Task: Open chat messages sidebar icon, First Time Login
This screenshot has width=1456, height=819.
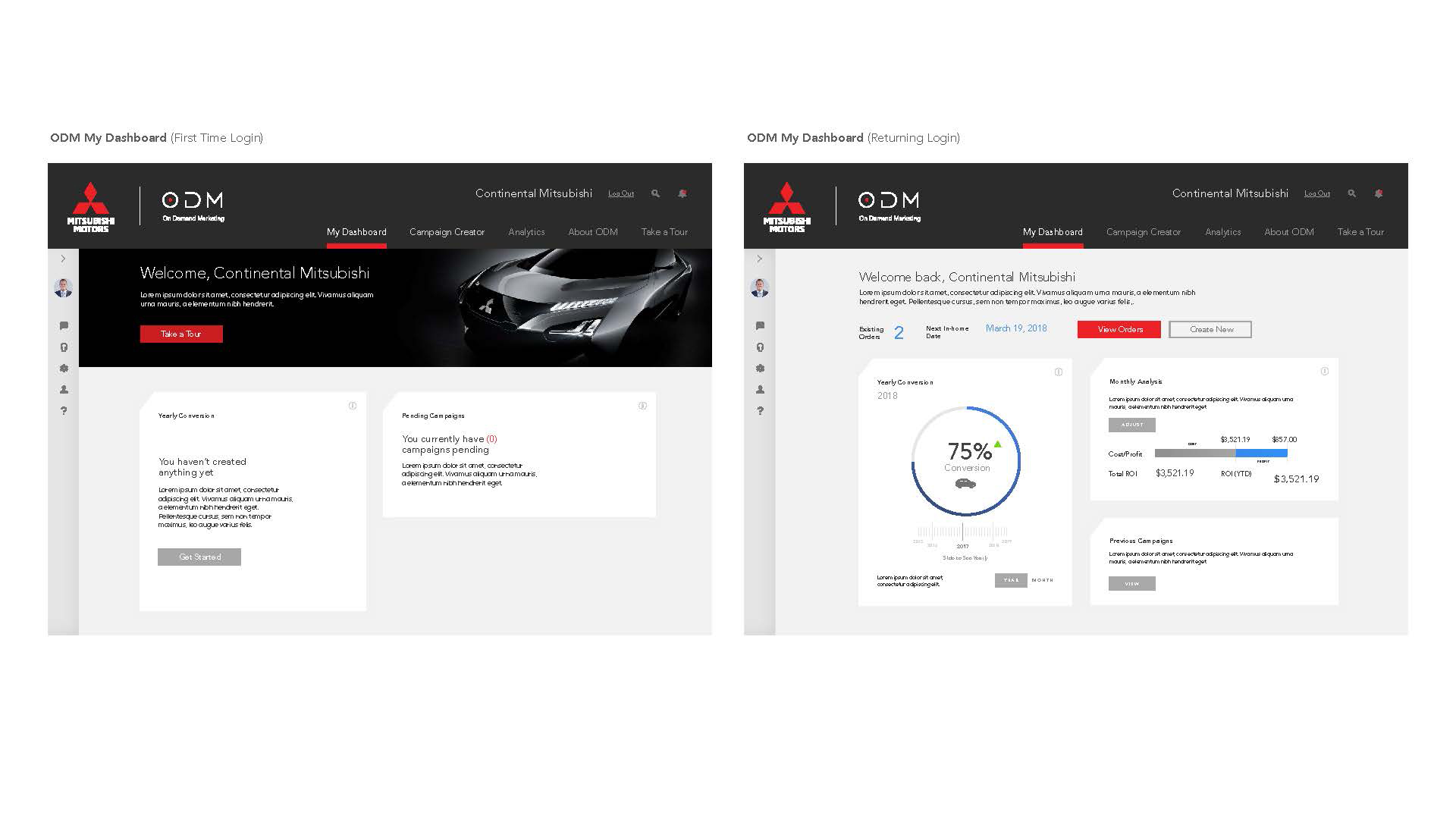Action: click(64, 326)
